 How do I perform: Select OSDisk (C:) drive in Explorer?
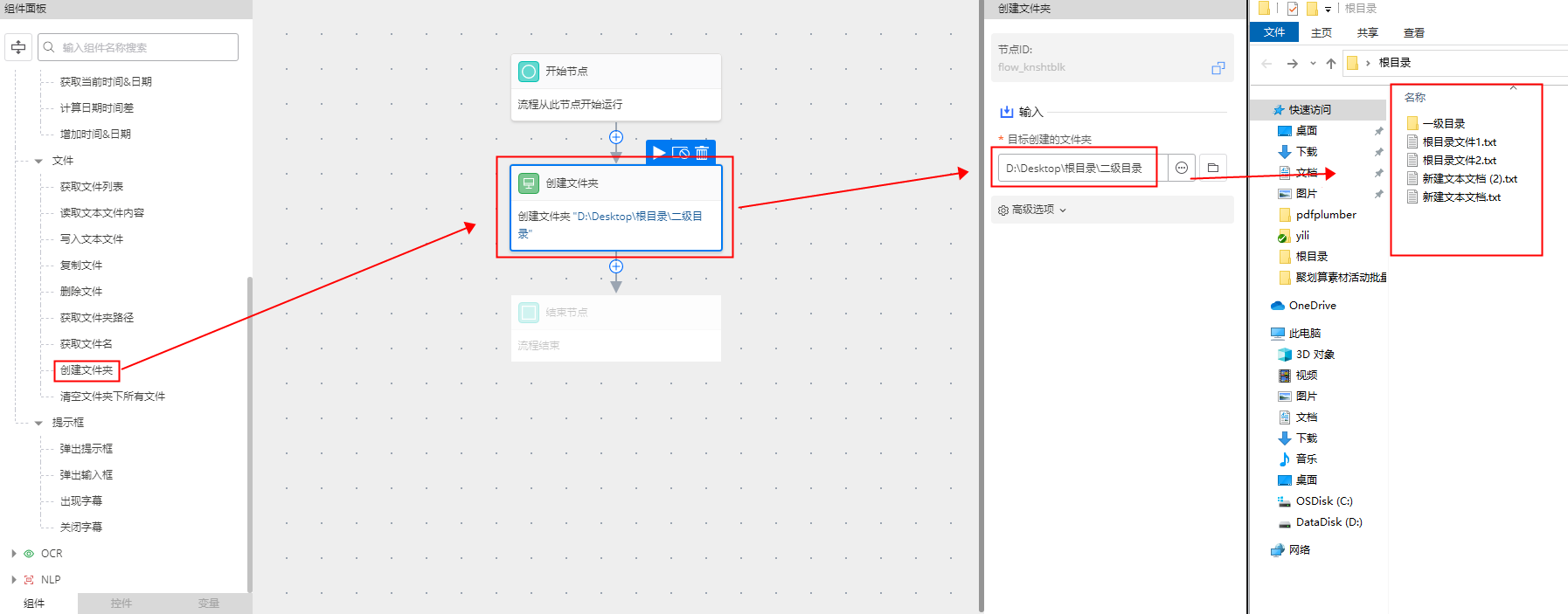coord(1323,501)
